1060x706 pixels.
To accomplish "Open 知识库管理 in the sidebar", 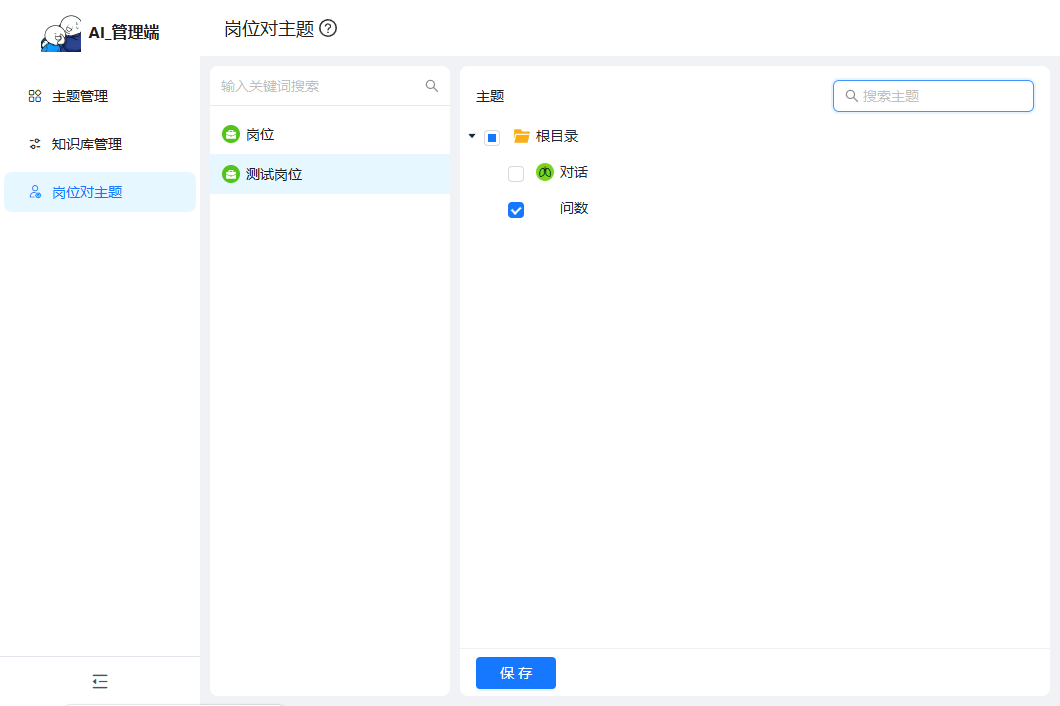I will 87,144.
